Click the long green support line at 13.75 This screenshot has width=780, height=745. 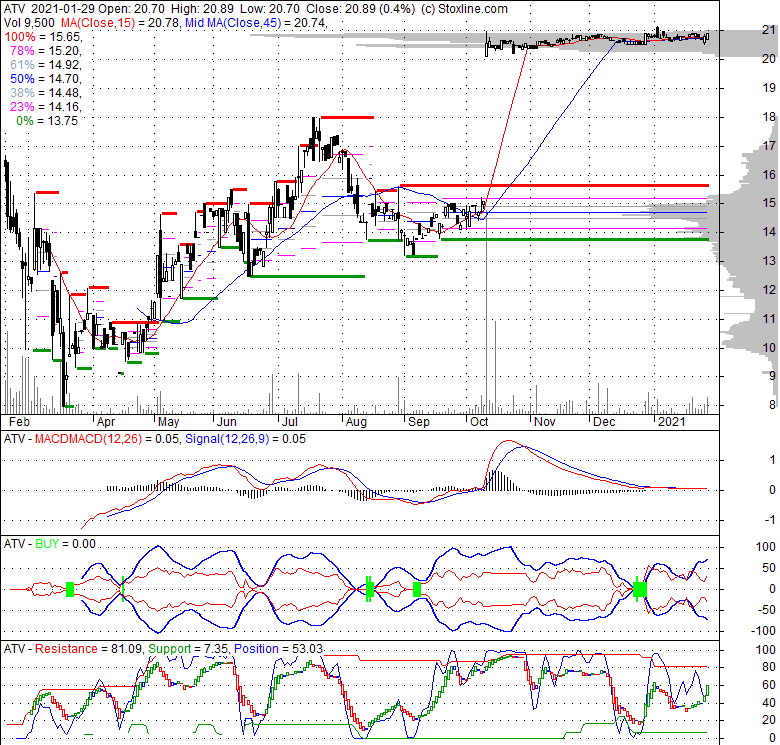click(575, 240)
